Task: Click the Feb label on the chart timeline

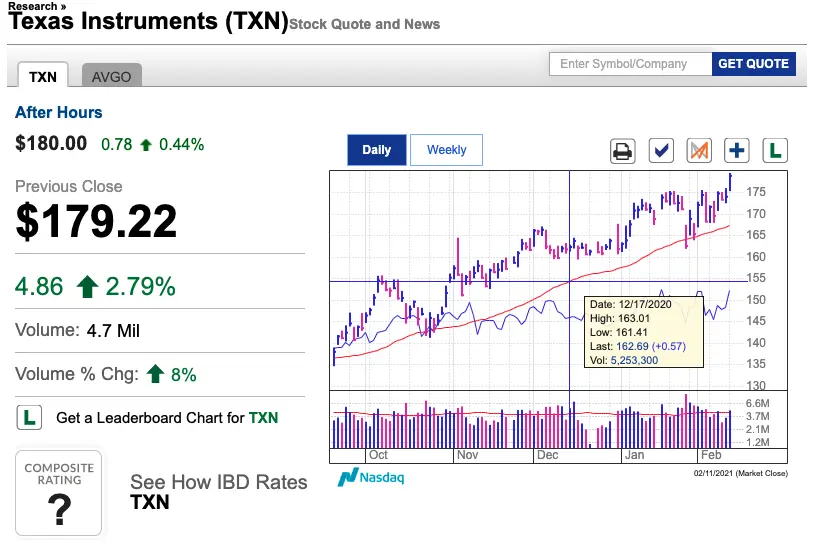Action: point(711,455)
